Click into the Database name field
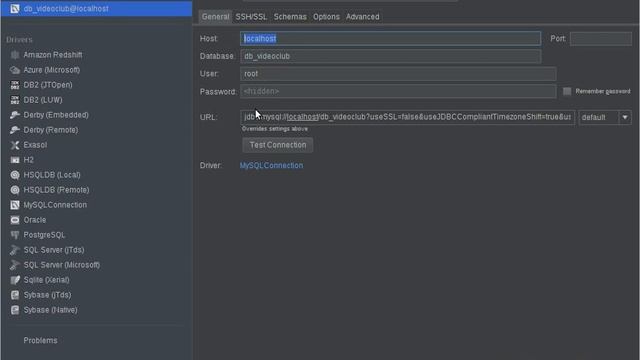This screenshot has width=640, height=360. click(x=391, y=56)
